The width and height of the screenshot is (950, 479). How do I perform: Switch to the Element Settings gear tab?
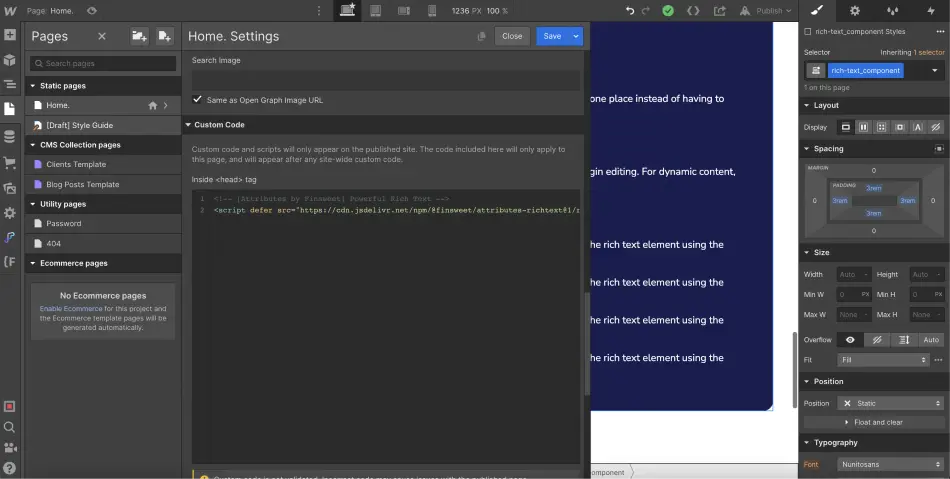854,10
